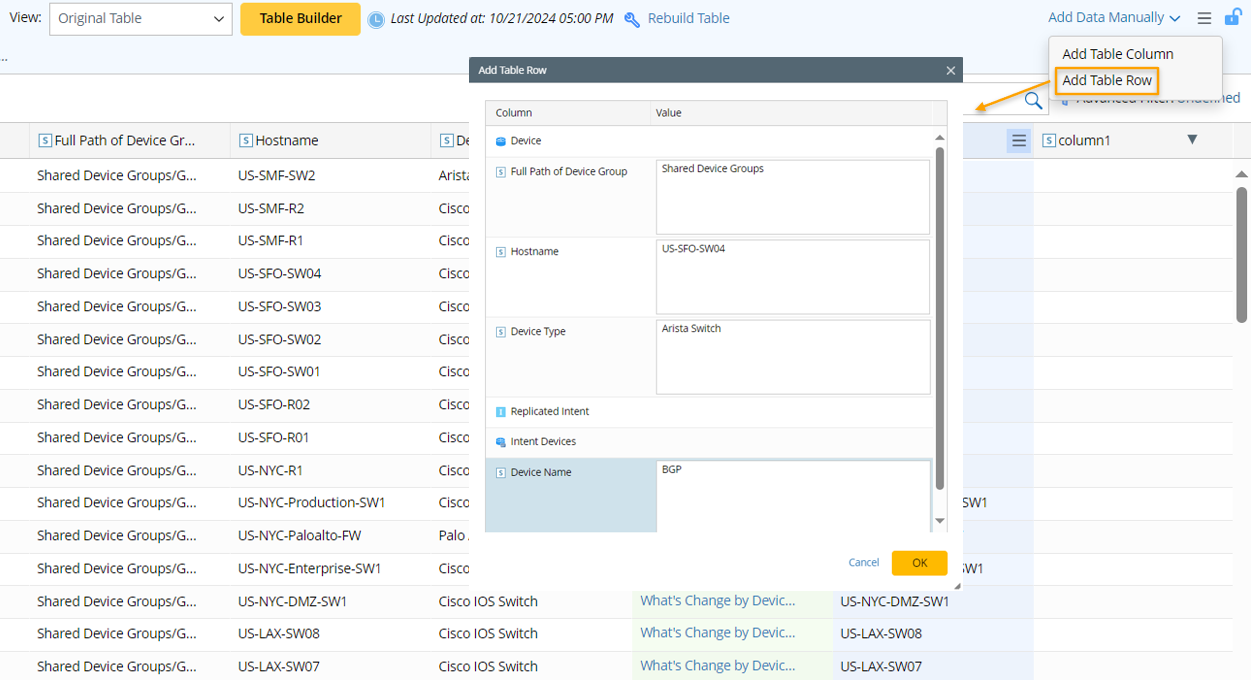The width and height of the screenshot is (1251, 680).
Task: Expand the Add Data Manually dropdown
Action: pos(1114,18)
